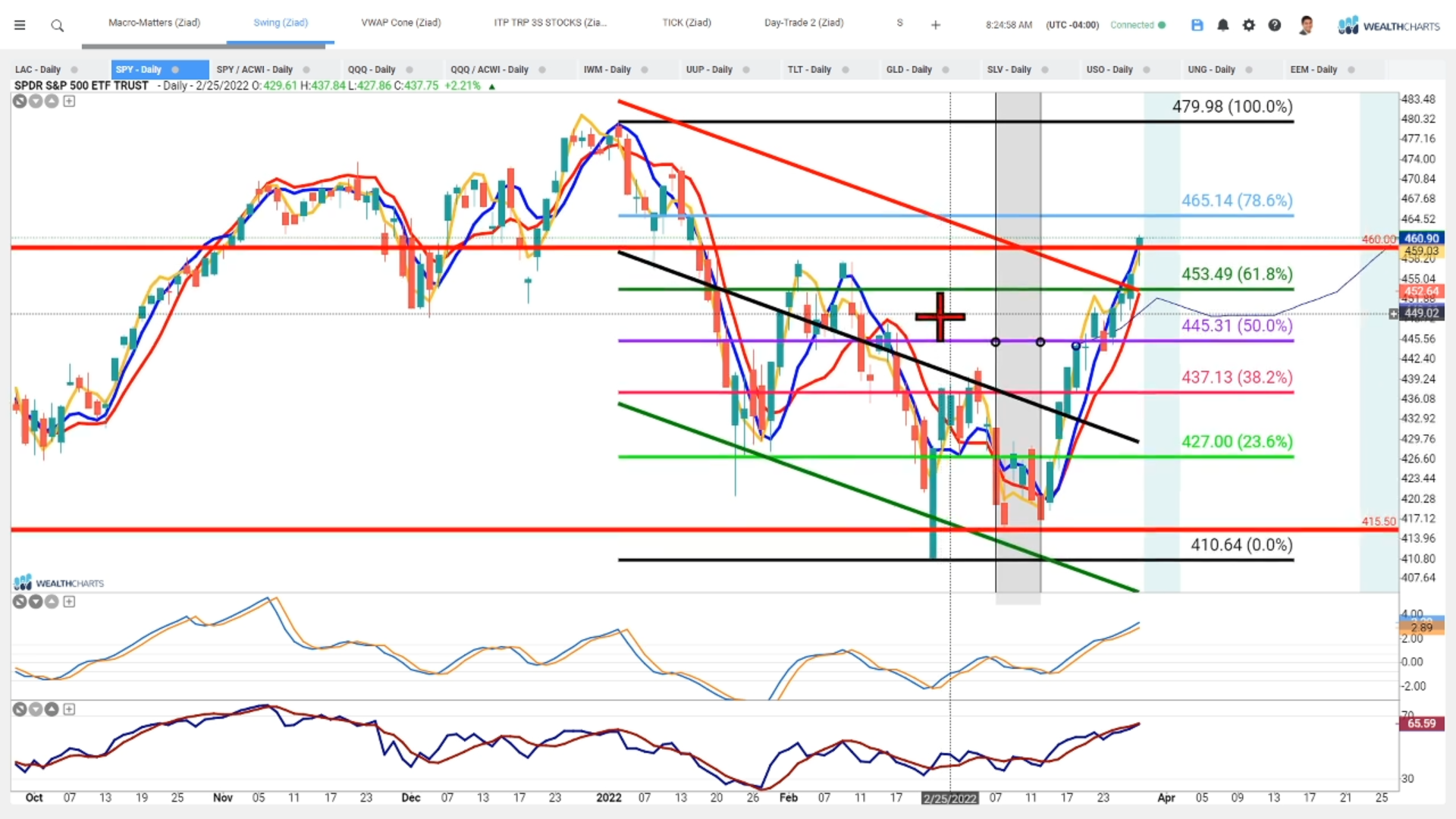
Task: Select the 465.14 (78.6%) Fibonacci label
Action: click(1237, 200)
